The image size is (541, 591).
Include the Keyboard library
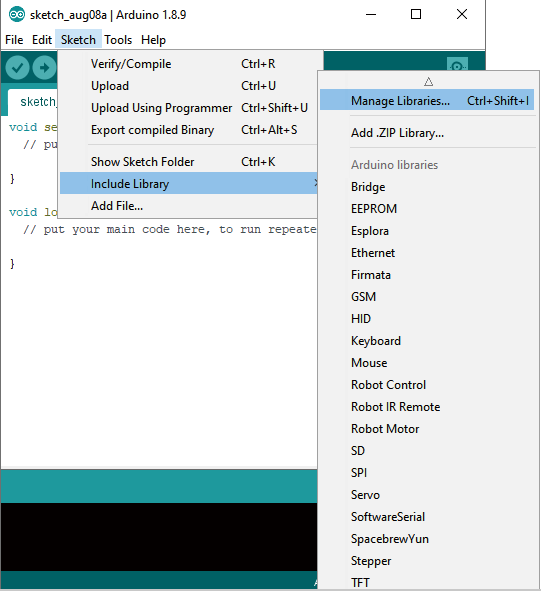tap(427, 341)
